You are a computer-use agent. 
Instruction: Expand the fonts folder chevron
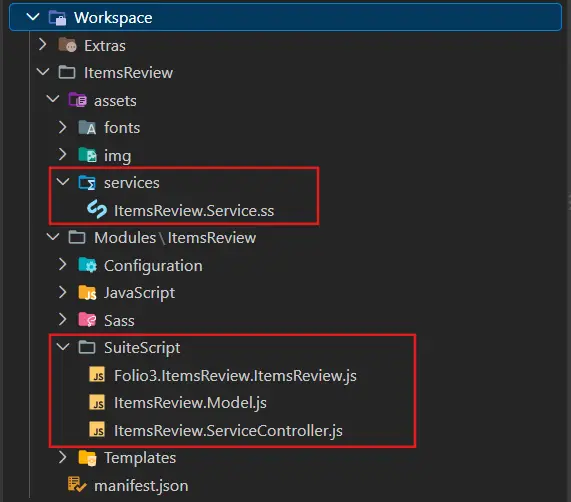click(x=63, y=127)
